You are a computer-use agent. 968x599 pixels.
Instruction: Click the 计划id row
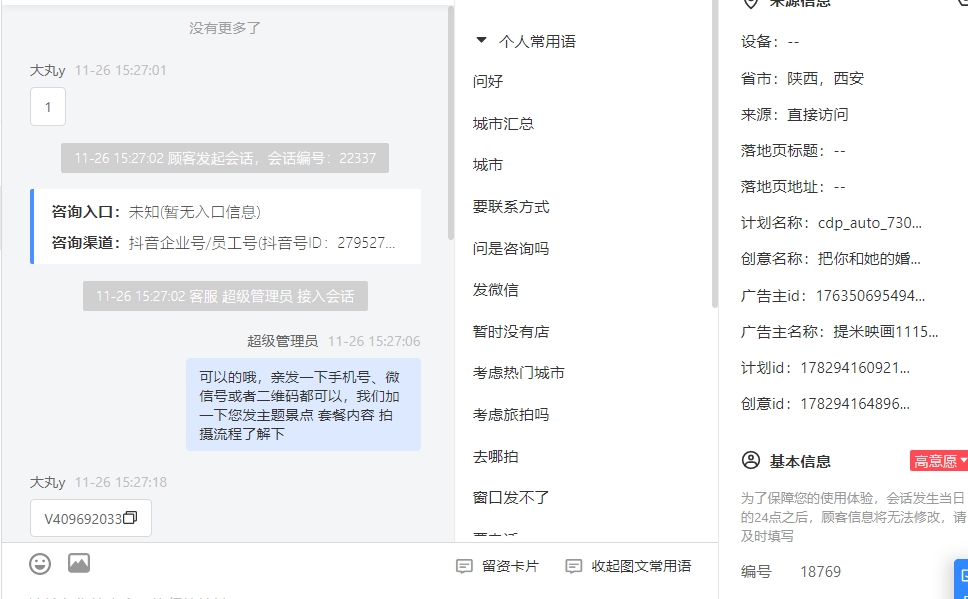(x=825, y=368)
